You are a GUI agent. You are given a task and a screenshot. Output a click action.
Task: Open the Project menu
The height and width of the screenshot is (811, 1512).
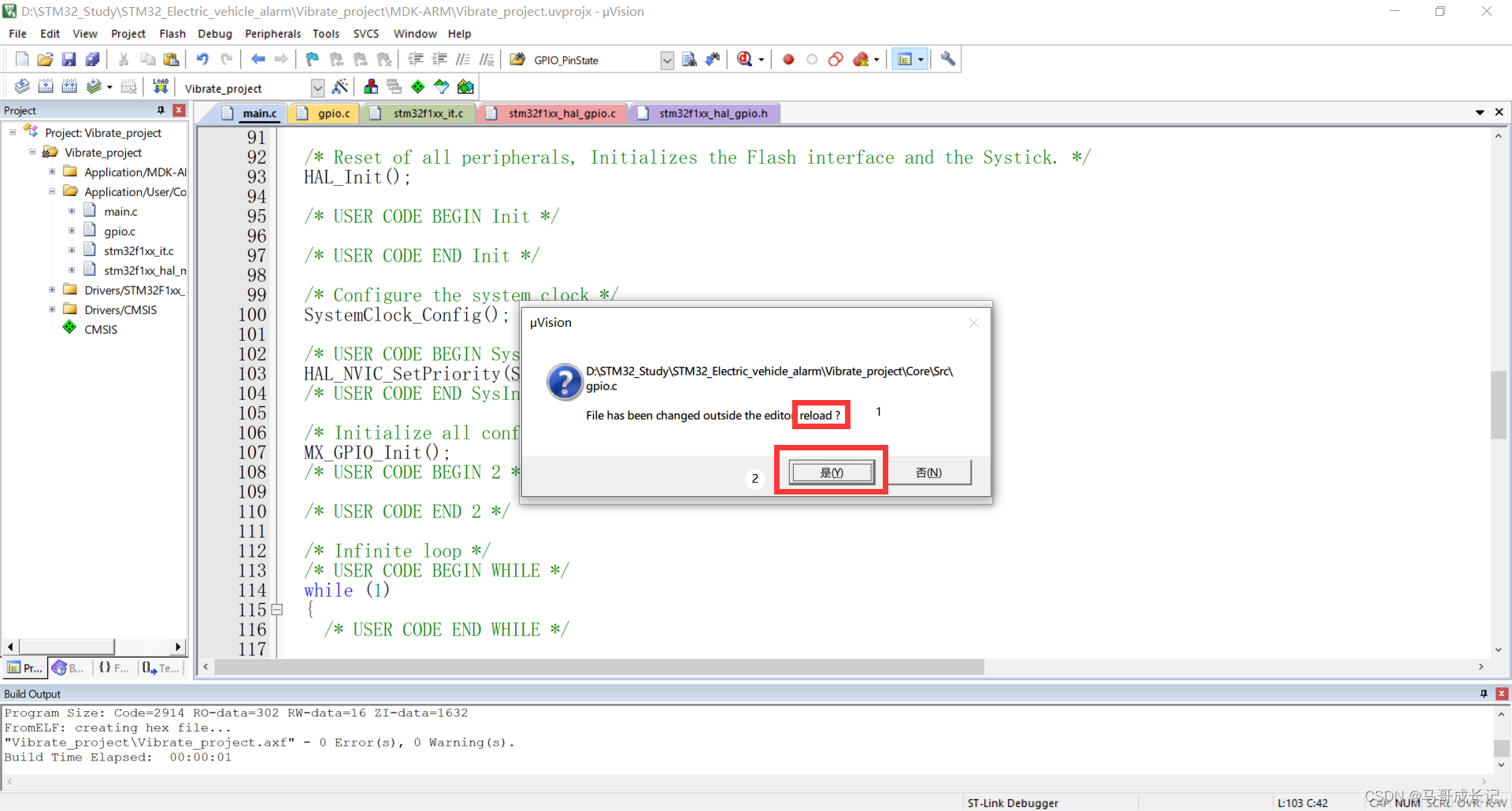(x=128, y=34)
